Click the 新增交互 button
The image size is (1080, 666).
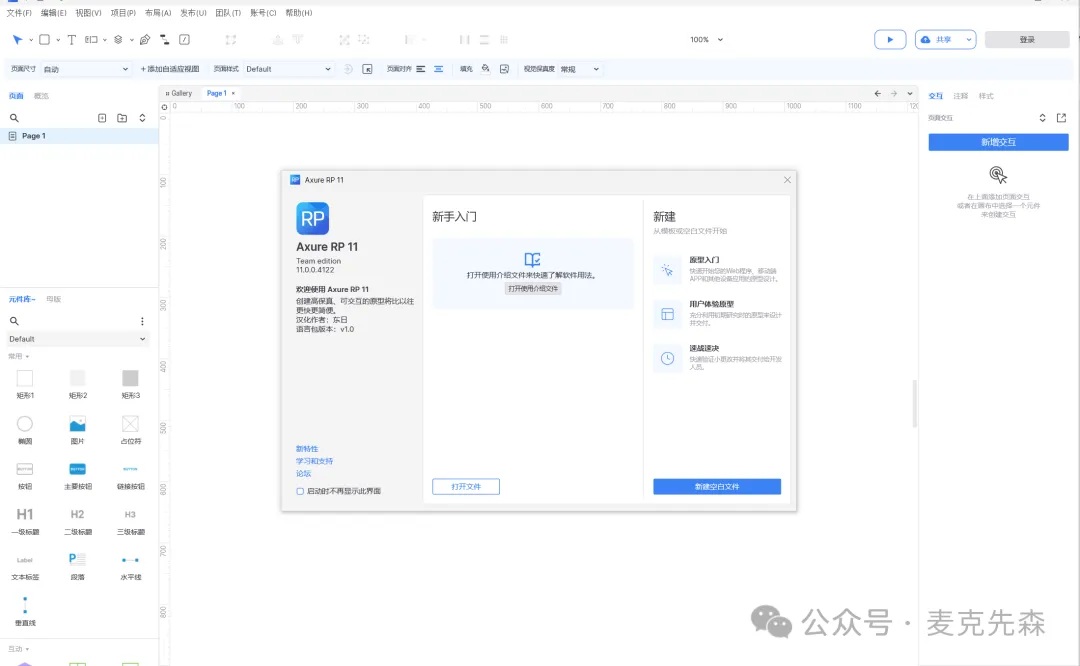click(998, 142)
